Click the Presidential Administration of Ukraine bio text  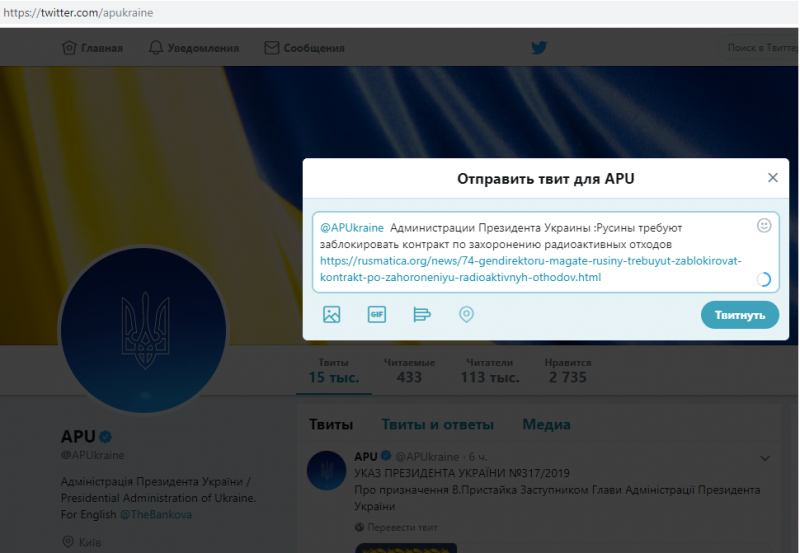tap(158, 498)
